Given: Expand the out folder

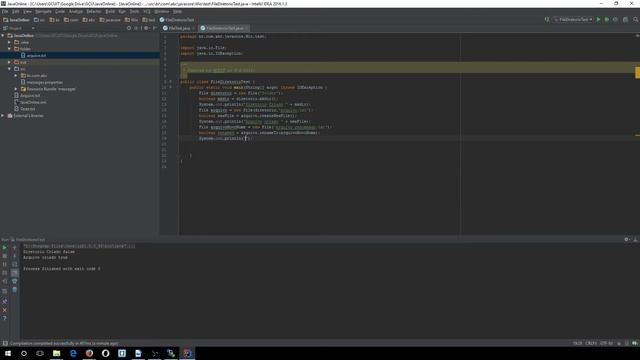Looking at the screenshot, I should point(9,62).
